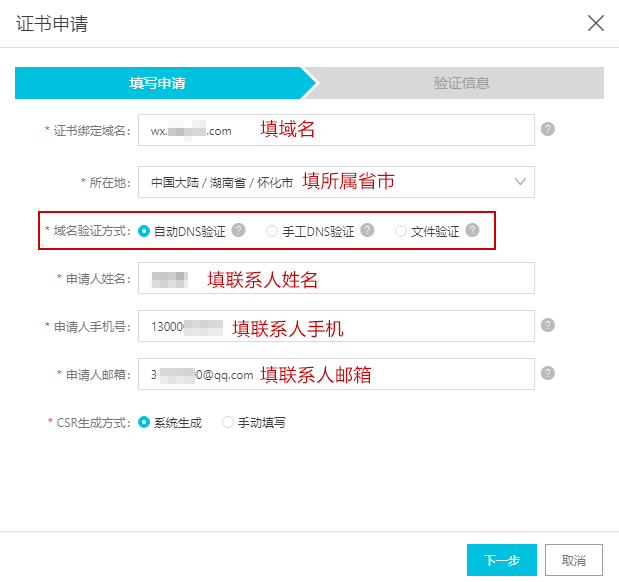Focus the 申请人姓名 input field
The image size is (619, 582).
click(x=336, y=278)
